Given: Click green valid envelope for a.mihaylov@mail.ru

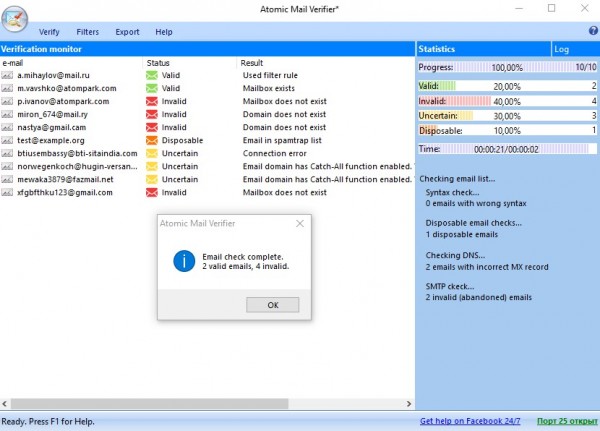Looking at the screenshot, I should click(152, 75).
